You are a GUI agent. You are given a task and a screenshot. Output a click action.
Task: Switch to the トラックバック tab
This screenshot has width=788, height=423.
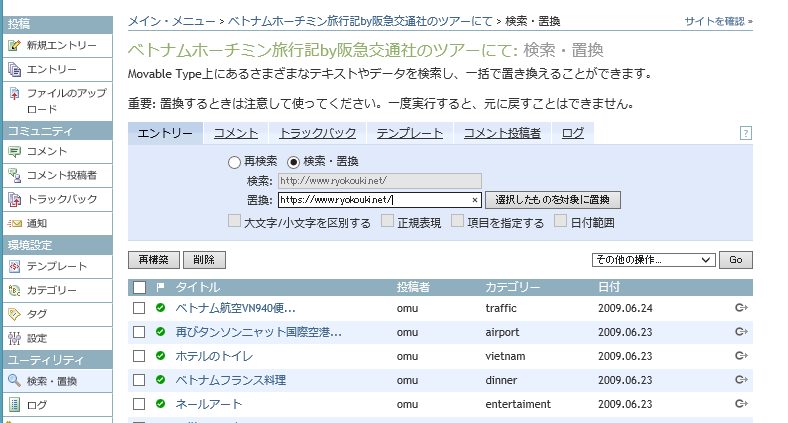(x=318, y=133)
